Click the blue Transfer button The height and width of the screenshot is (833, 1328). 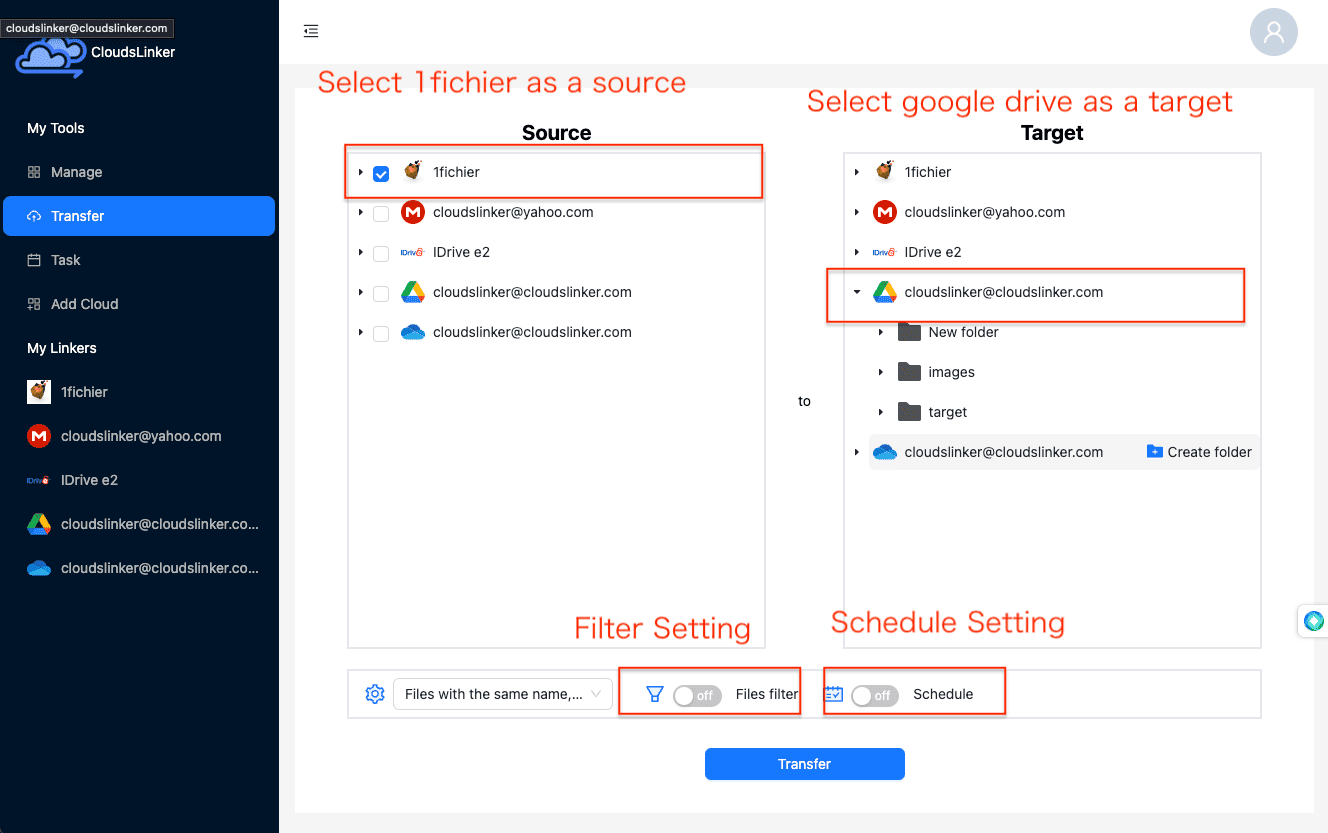805,764
